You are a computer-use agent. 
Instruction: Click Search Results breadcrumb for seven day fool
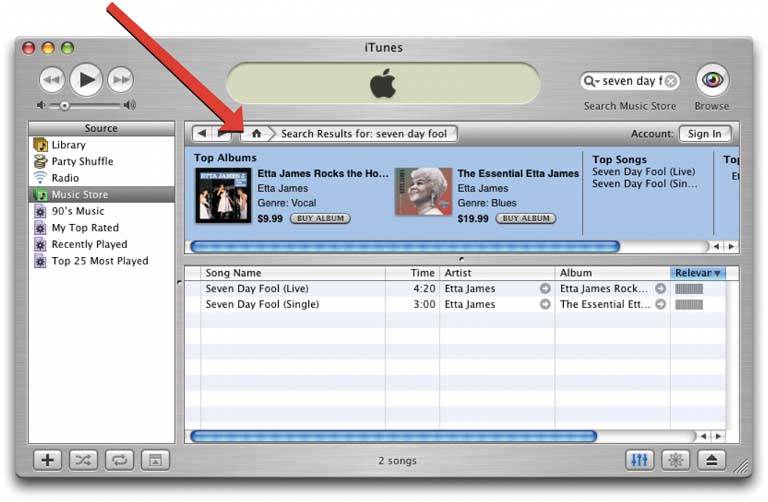coord(364,134)
